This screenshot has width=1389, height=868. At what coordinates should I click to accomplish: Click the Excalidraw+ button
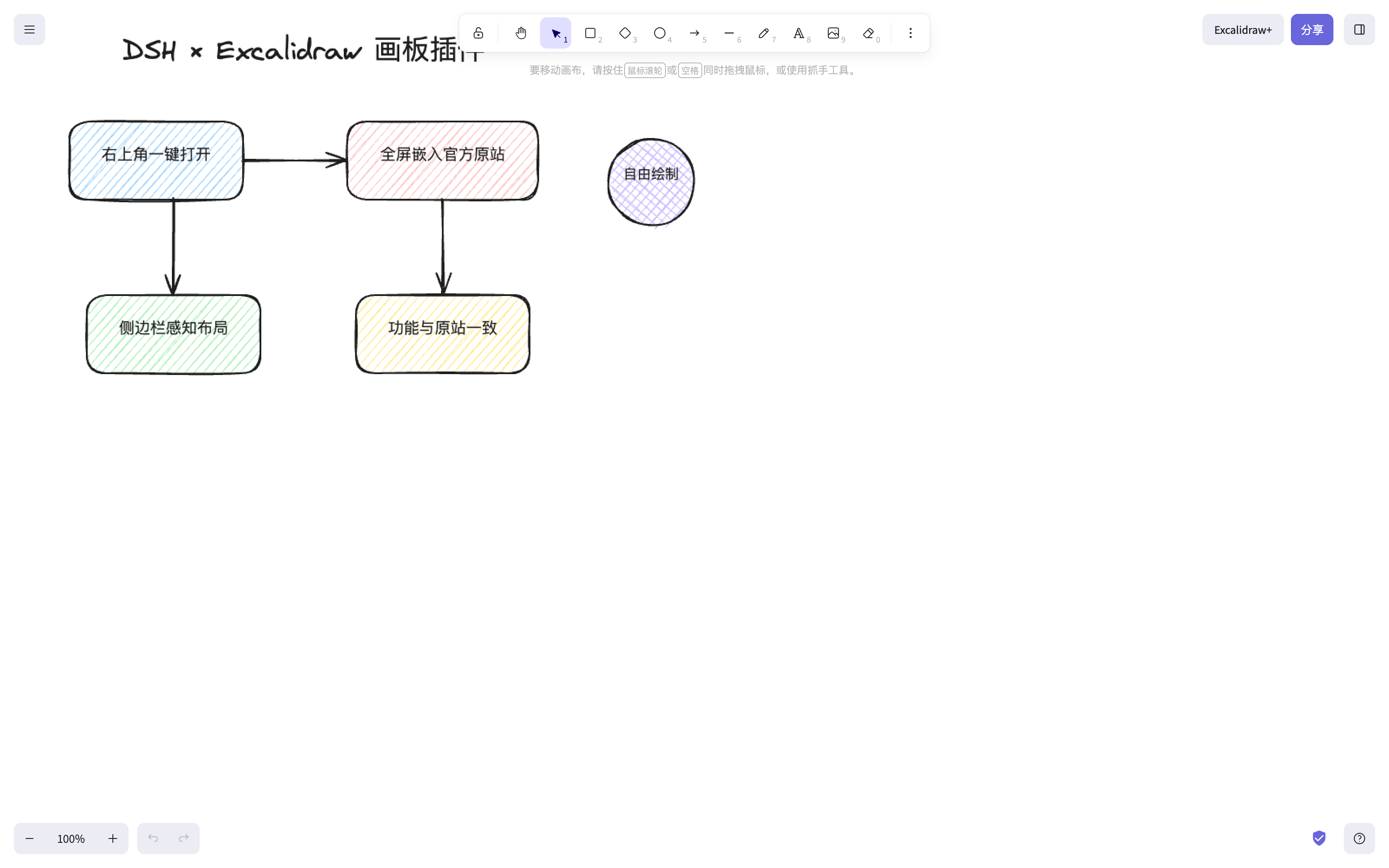1243,29
